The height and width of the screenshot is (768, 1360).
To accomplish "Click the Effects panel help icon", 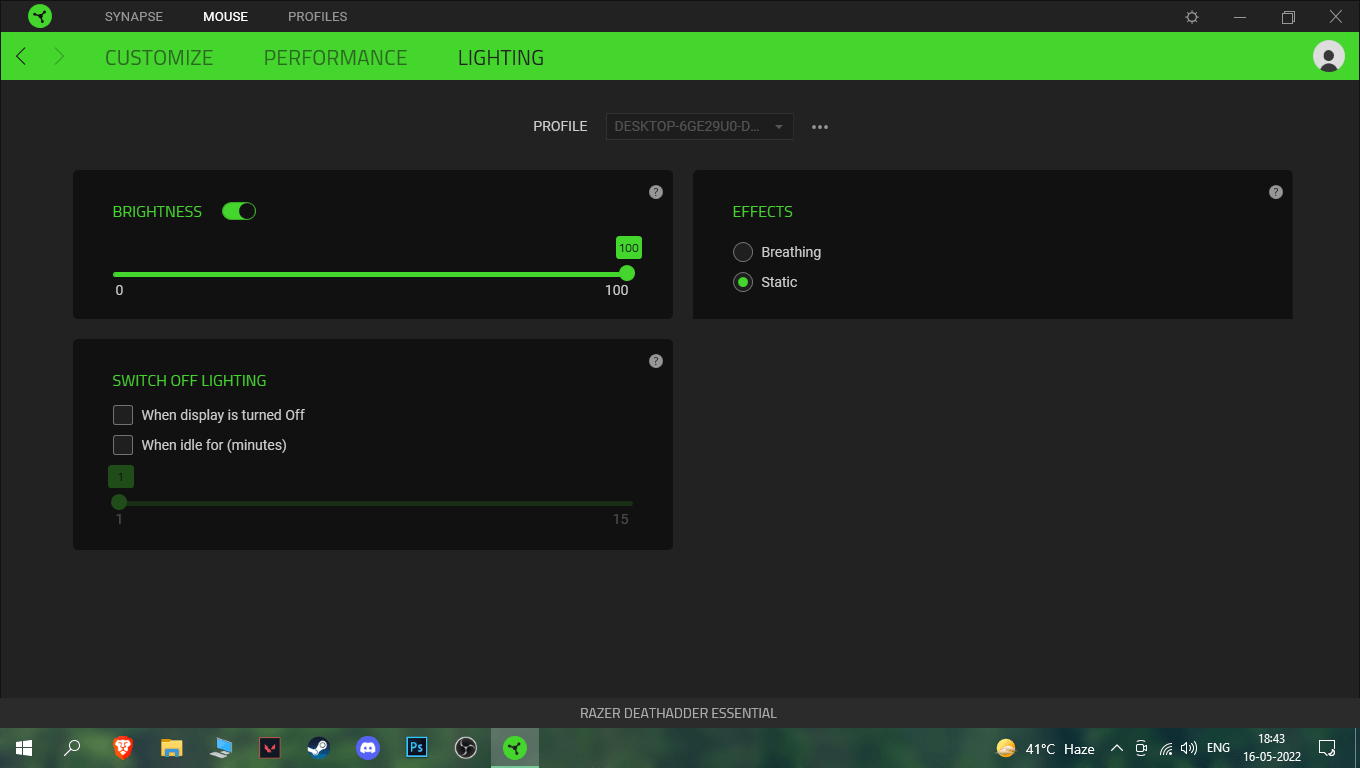I will pos(1275,192).
